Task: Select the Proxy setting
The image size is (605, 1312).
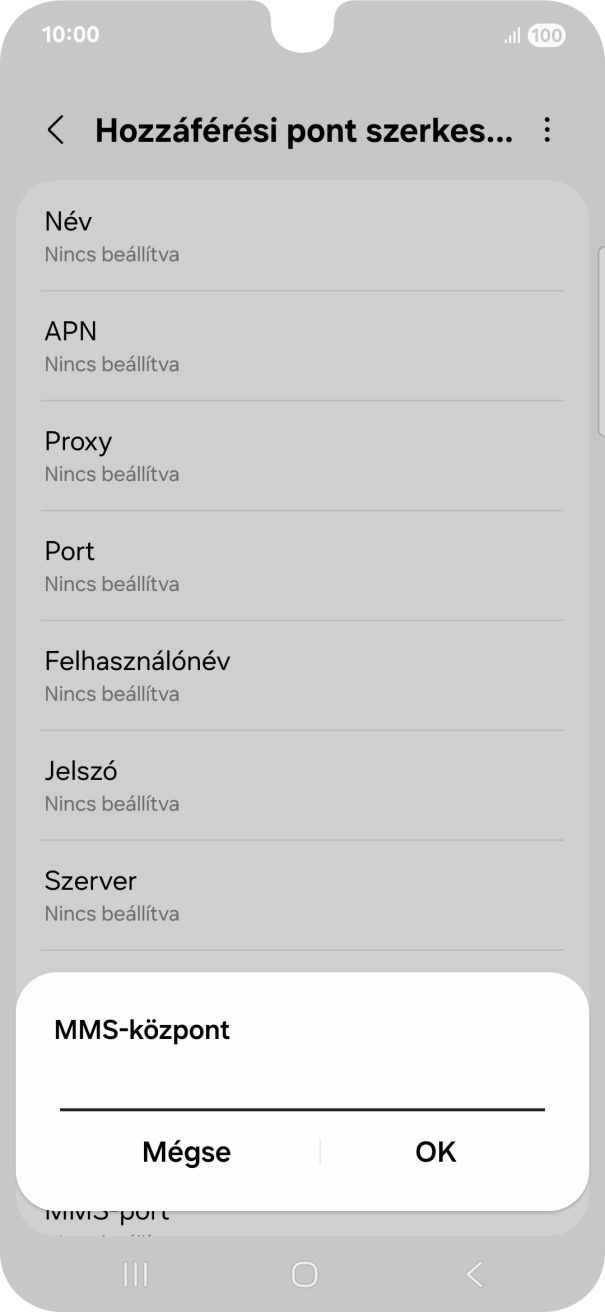Action: (x=300, y=455)
